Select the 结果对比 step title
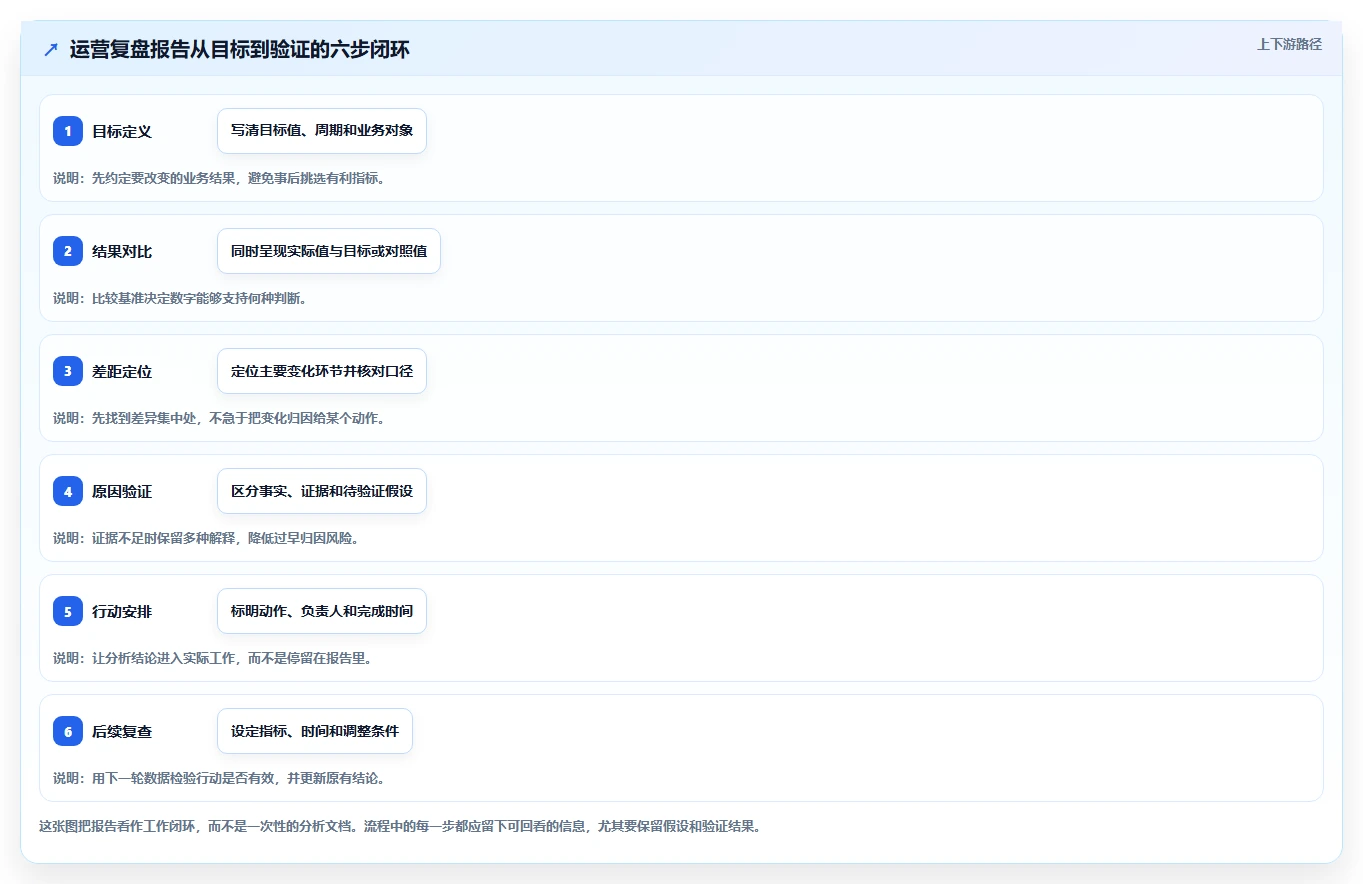 pyautogui.click(x=122, y=251)
